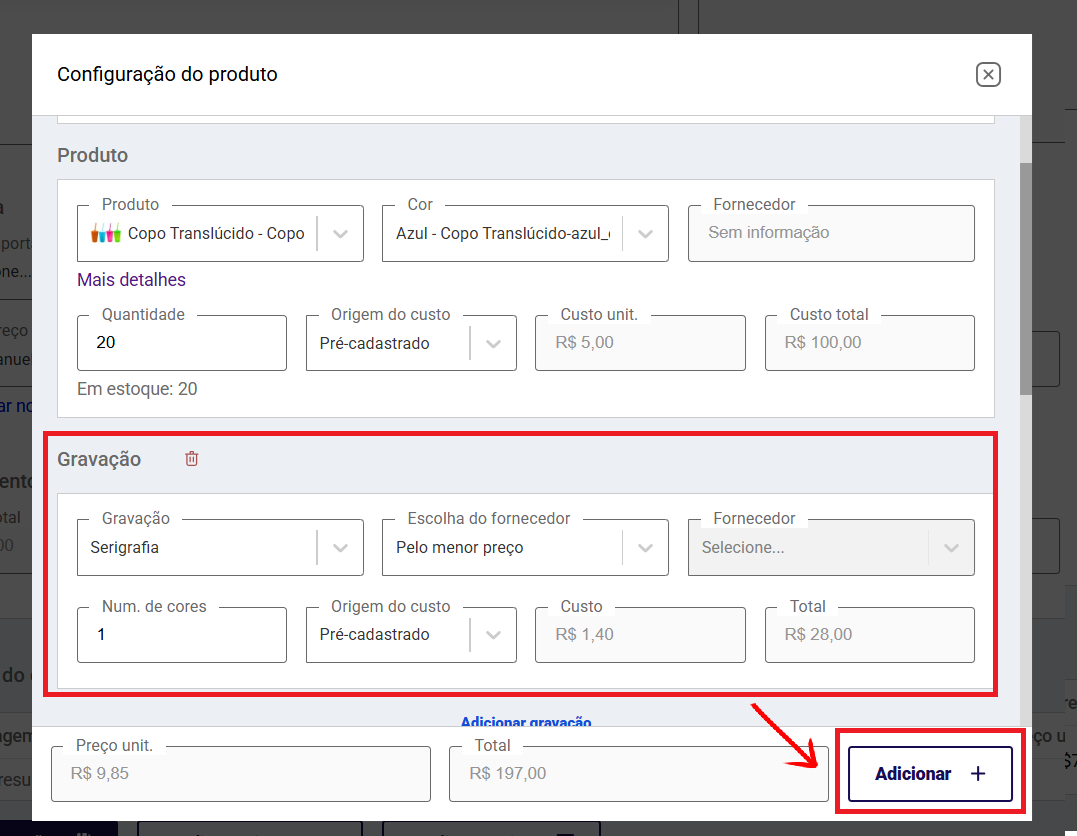Click the Preço unit. R$ 9,85 field
This screenshot has width=1077, height=836.
point(241,773)
